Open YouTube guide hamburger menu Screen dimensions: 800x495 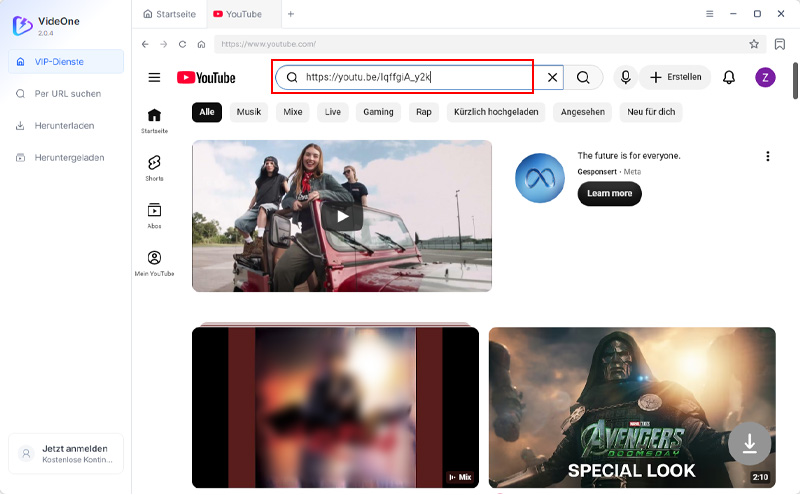coord(154,78)
